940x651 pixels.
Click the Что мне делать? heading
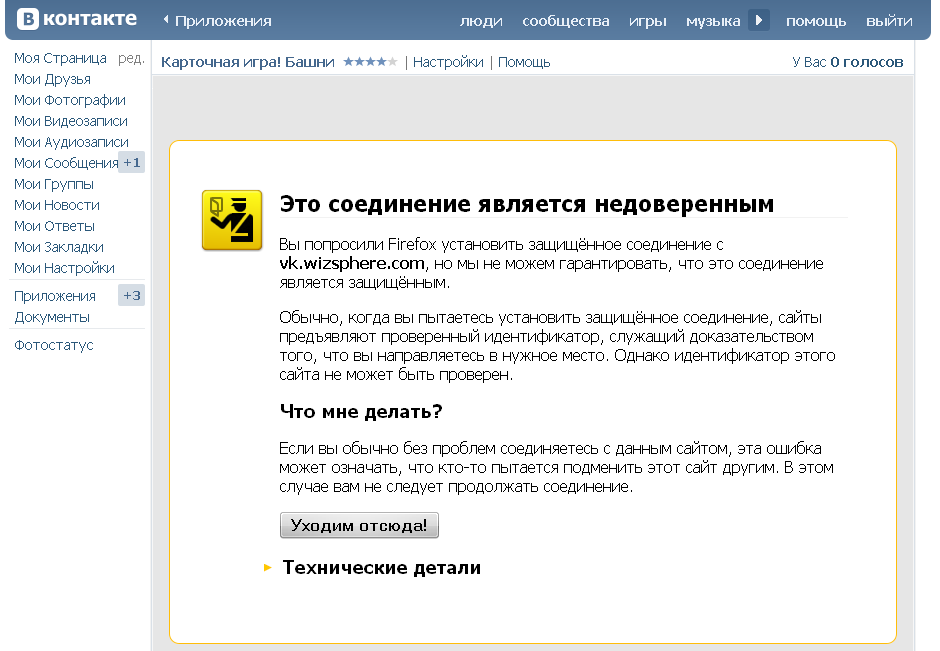point(361,412)
